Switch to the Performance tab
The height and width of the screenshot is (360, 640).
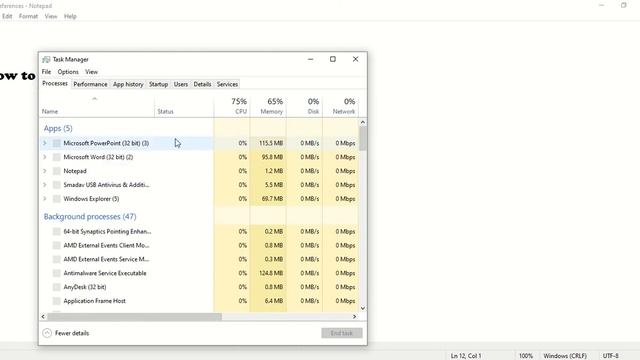[91, 84]
